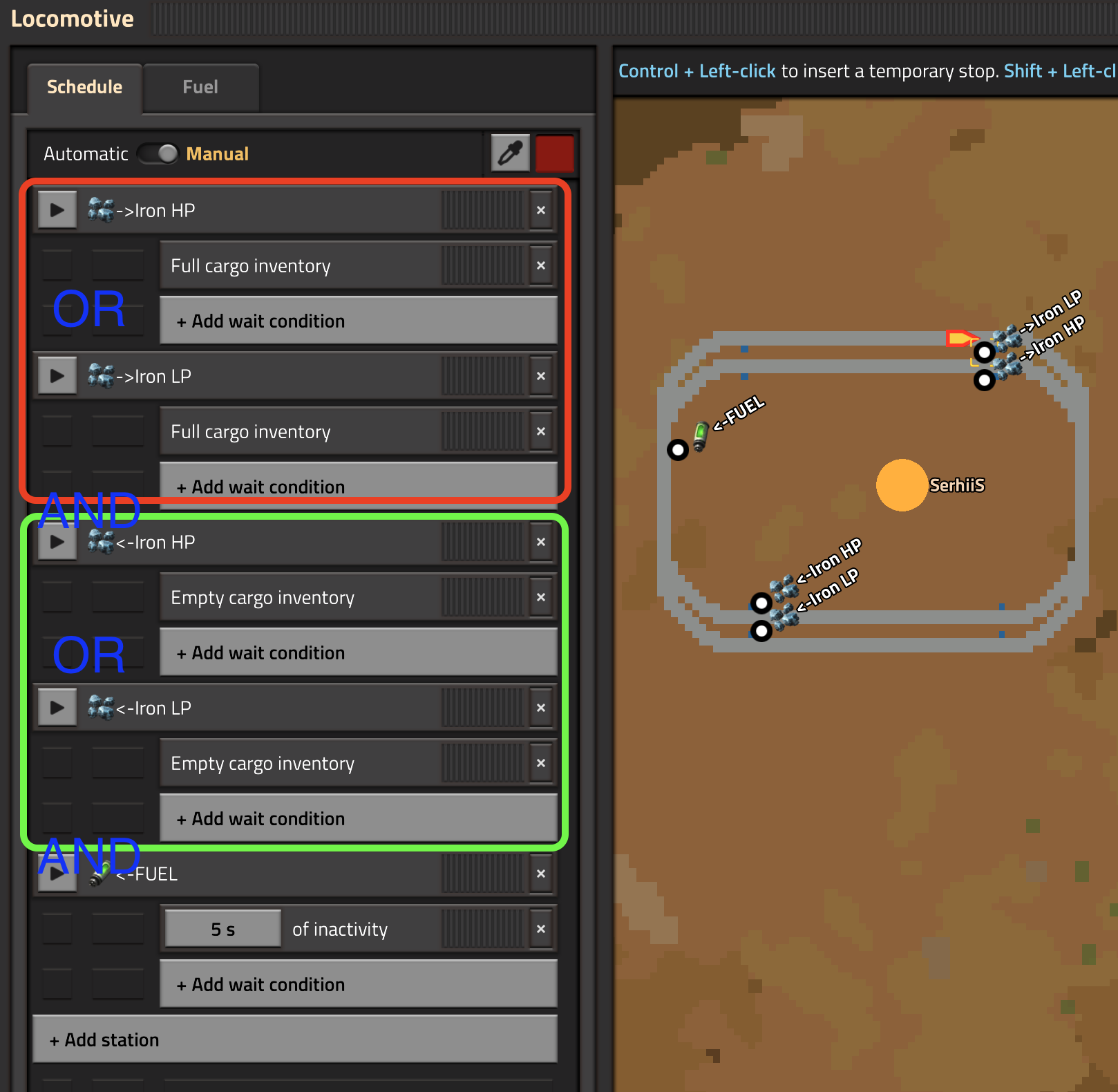Viewport: 1118px width, 1092px height.
Task: Click the grip handle of ->Iron LP row
Action: coord(482,376)
